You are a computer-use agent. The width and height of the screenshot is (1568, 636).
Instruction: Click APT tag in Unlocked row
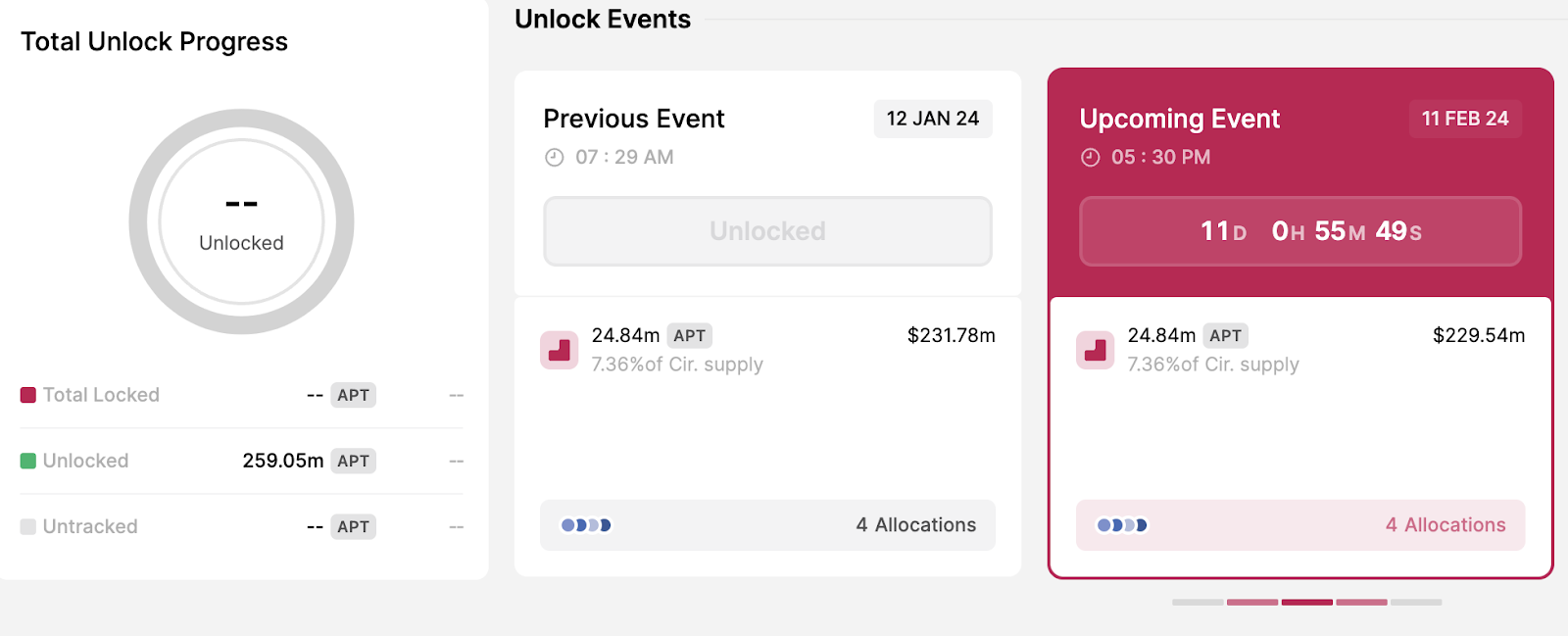pos(353,461)
